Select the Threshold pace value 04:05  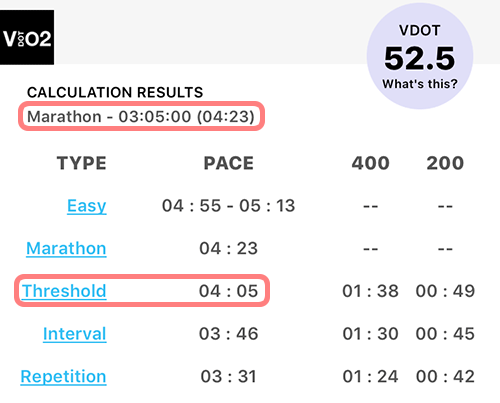(229, 291)
